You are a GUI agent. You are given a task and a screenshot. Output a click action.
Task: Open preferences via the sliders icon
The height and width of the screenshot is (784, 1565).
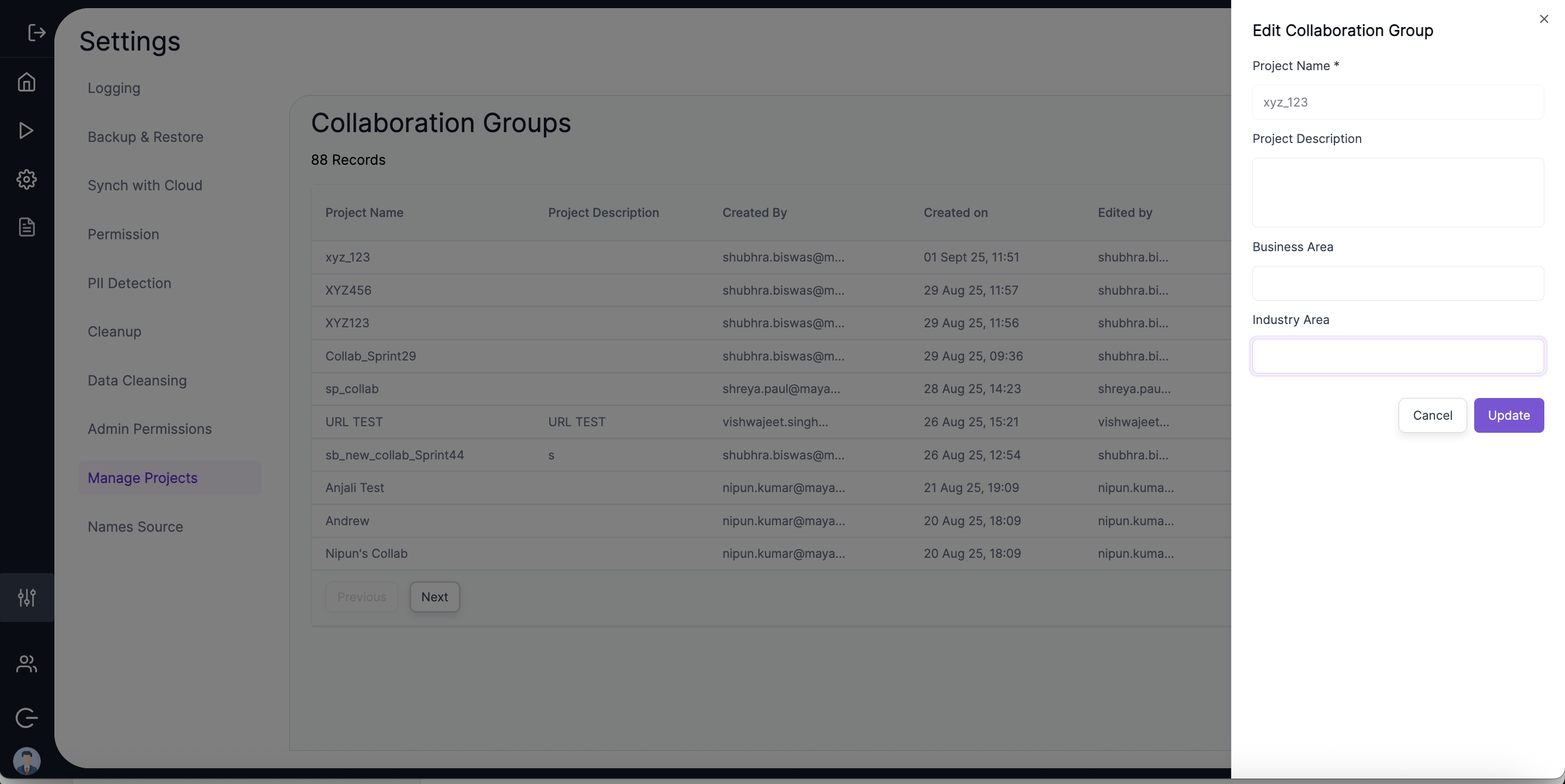pos(26,598)
